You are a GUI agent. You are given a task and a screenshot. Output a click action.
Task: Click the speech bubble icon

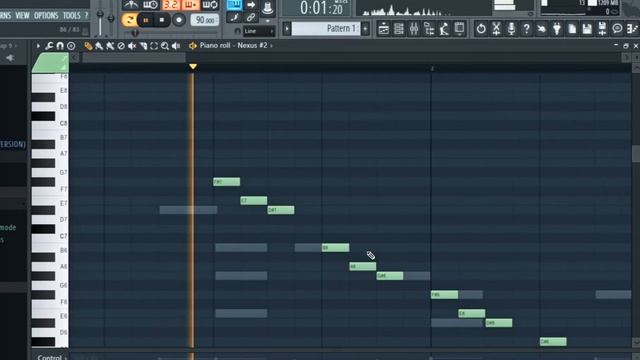coord(617,29)
